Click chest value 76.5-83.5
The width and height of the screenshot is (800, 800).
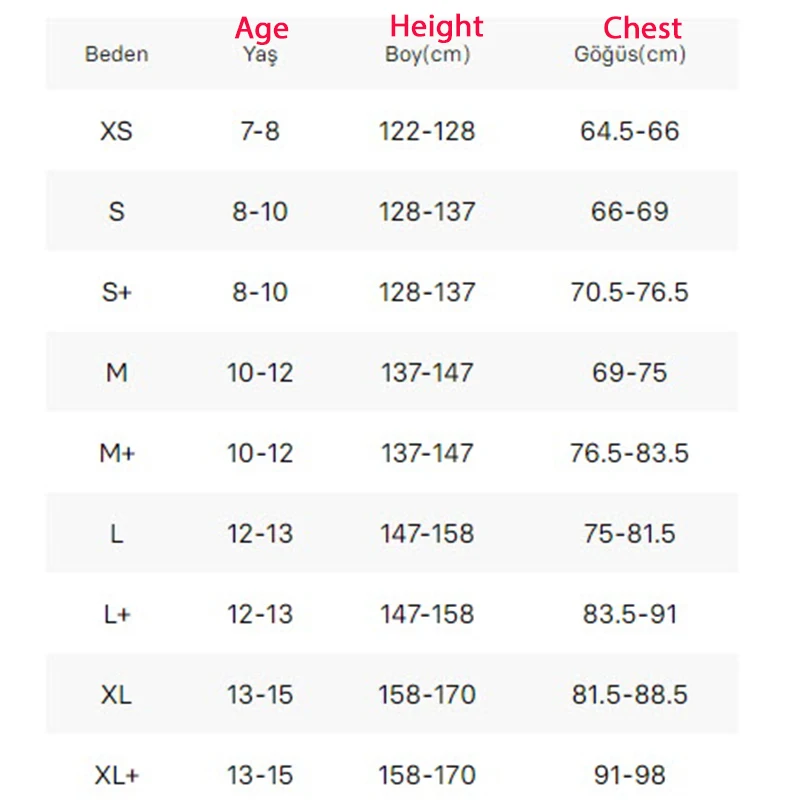click(630, 453)
